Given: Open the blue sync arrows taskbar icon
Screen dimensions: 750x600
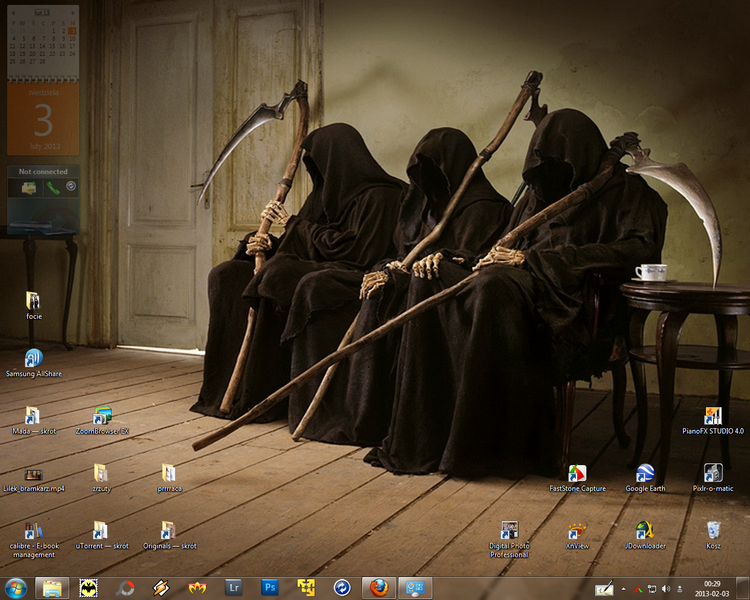Looking at the screenshot, I should 342,588.
